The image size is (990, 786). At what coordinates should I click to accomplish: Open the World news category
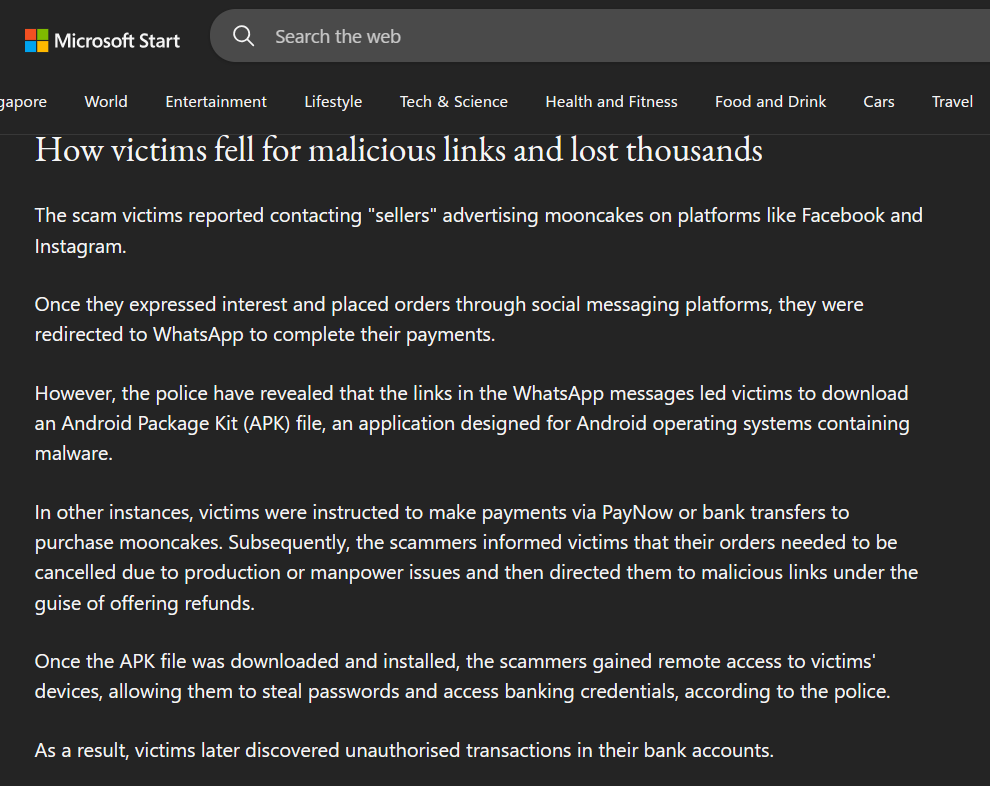(106, 101)
